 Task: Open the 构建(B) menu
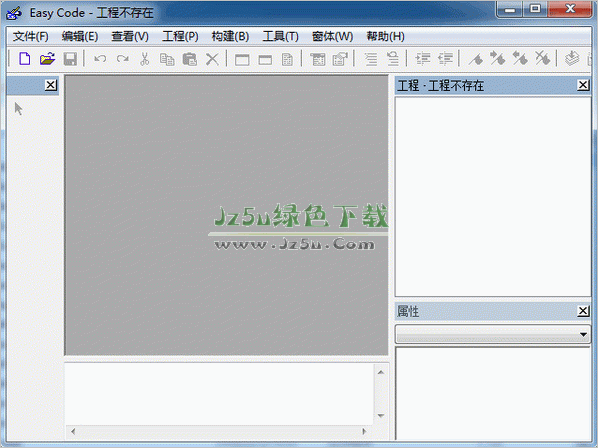[230, 37]
